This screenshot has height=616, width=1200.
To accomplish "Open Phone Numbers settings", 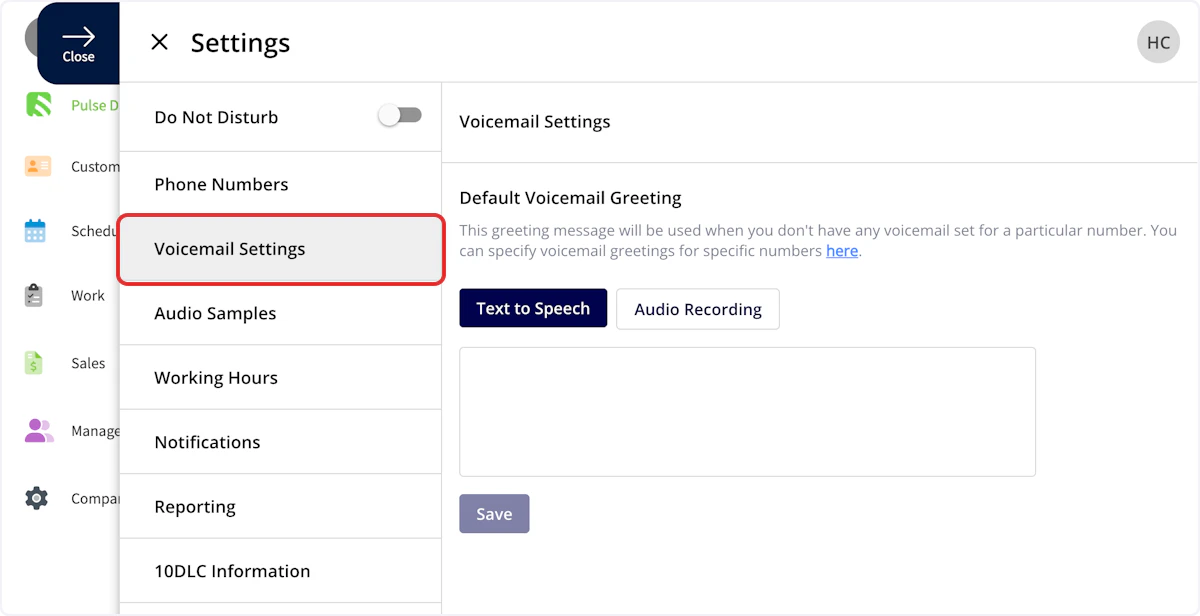I will coord(280,184).
